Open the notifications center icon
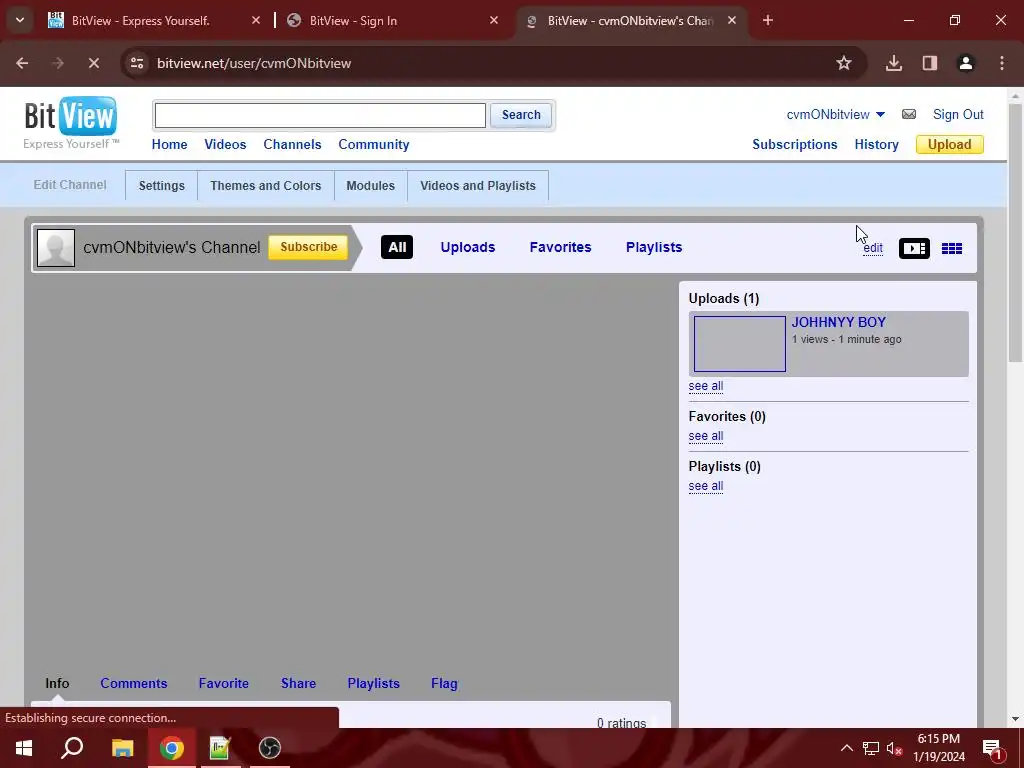 992,748
